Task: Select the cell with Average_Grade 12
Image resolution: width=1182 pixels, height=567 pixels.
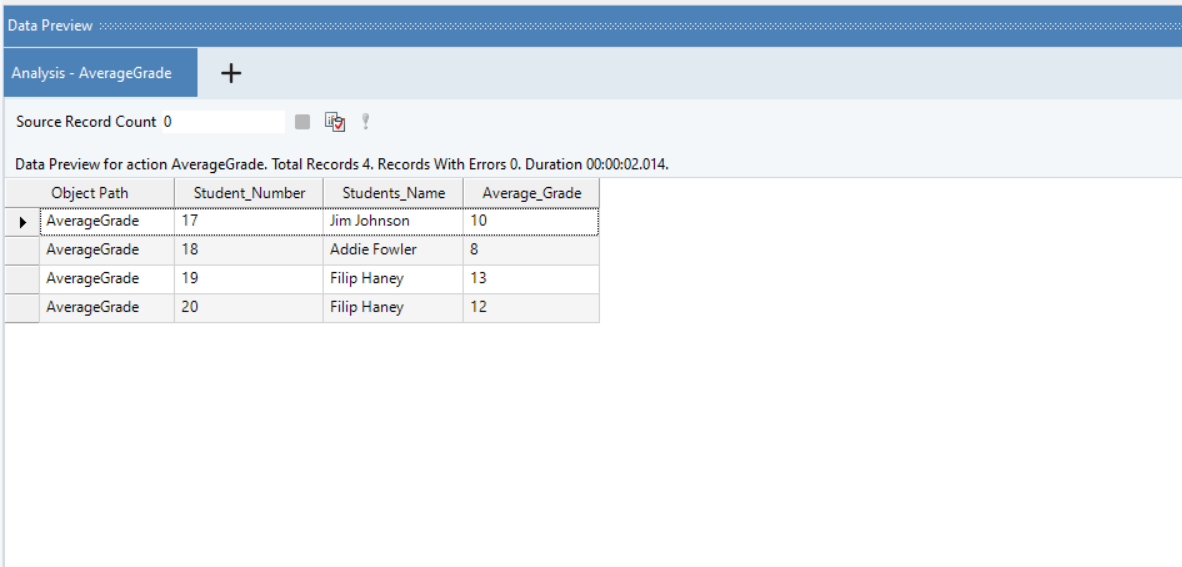Action: click(x=531, y=308)
